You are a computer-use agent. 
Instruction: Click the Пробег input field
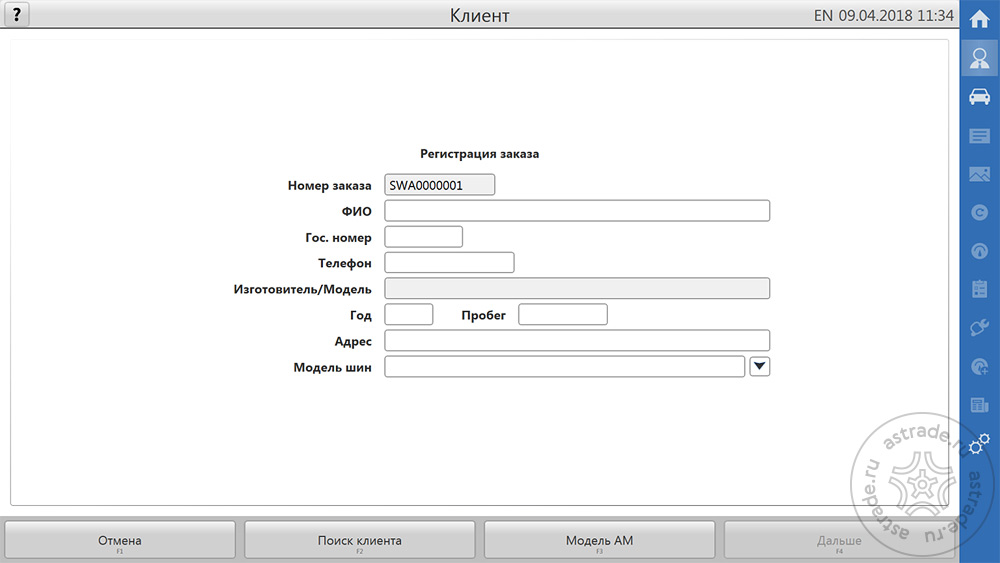tap(563, 314)
